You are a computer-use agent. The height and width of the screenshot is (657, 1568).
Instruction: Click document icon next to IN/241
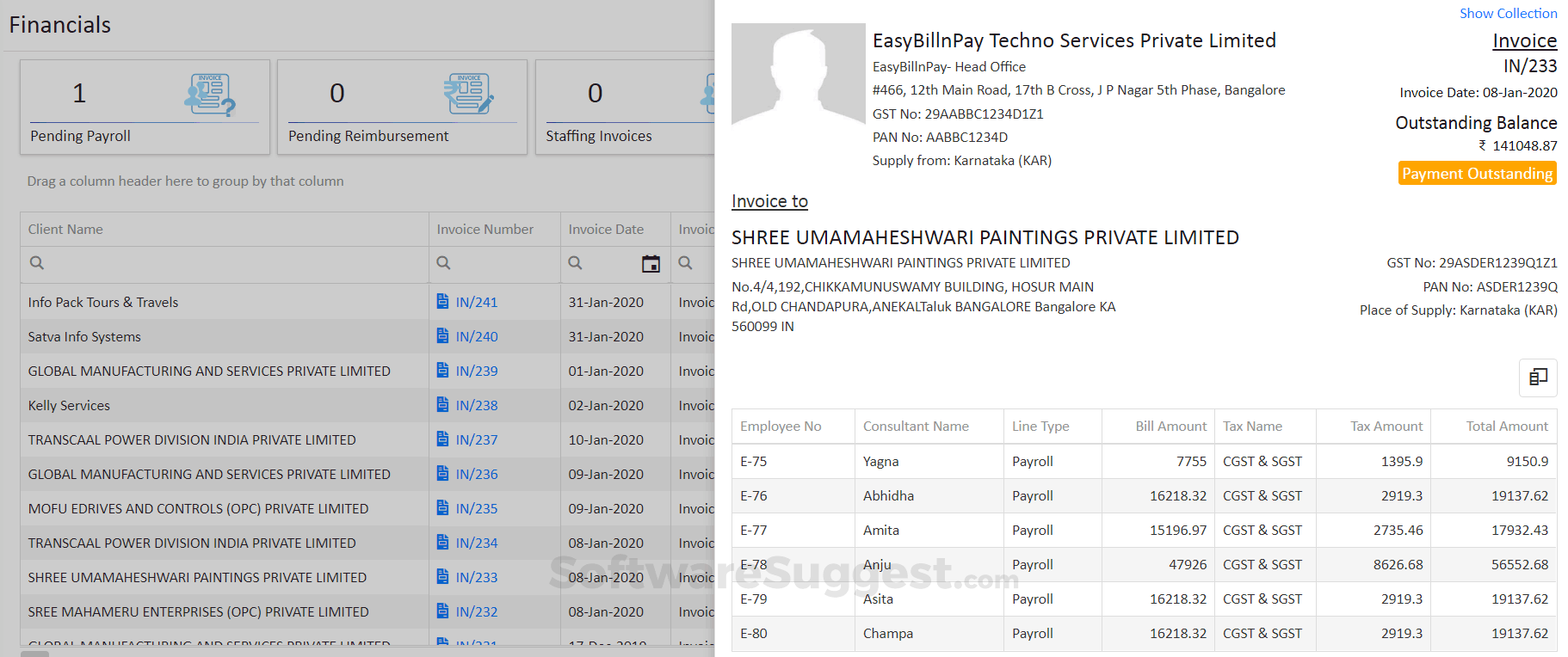[x=442, y=302]
